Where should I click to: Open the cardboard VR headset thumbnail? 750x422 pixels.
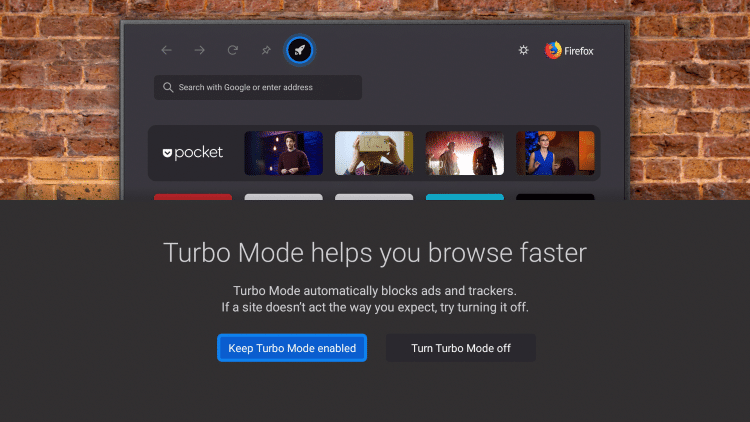click(374, 153)
